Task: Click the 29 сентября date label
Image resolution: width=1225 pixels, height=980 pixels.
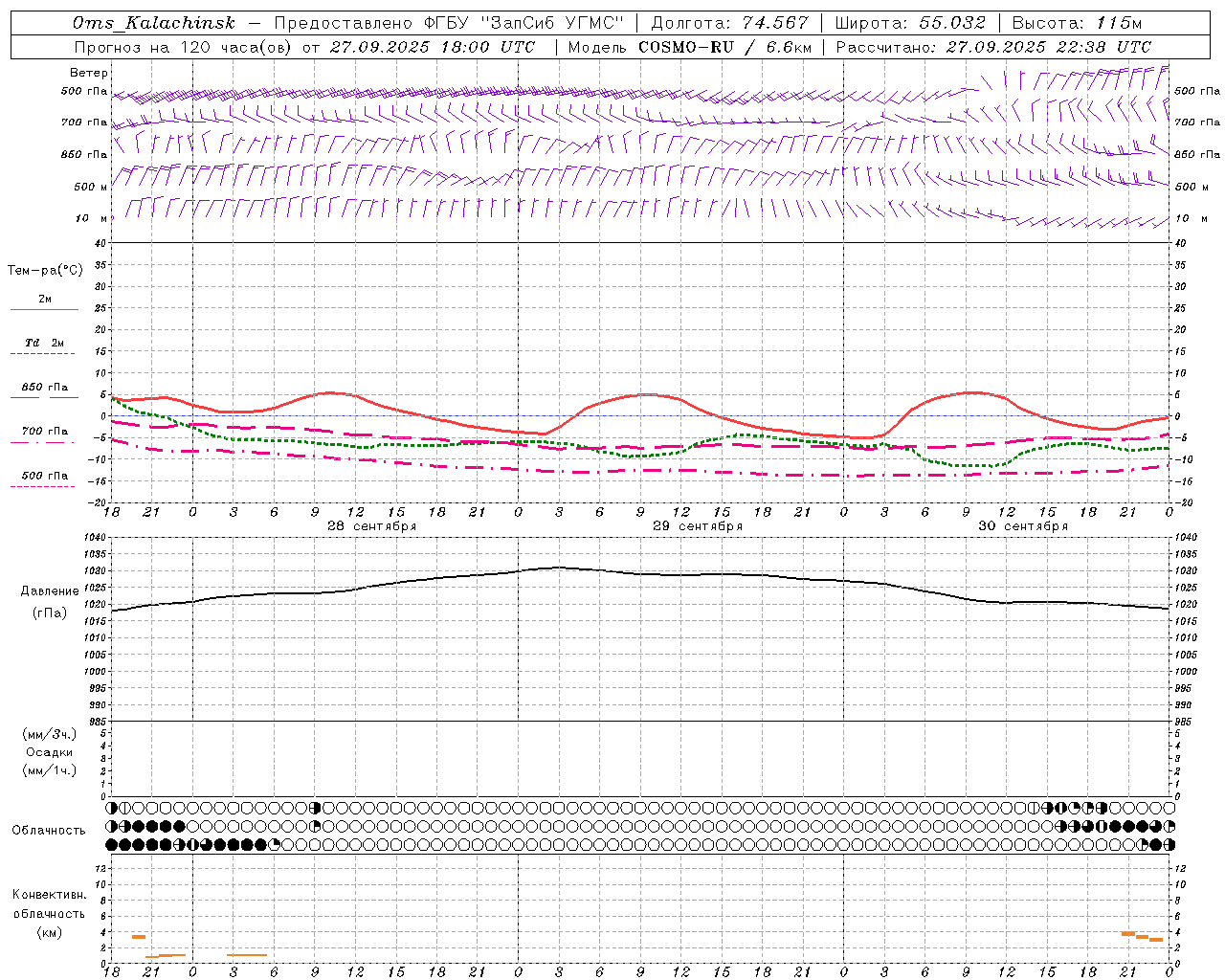Action: click(698, 526)
